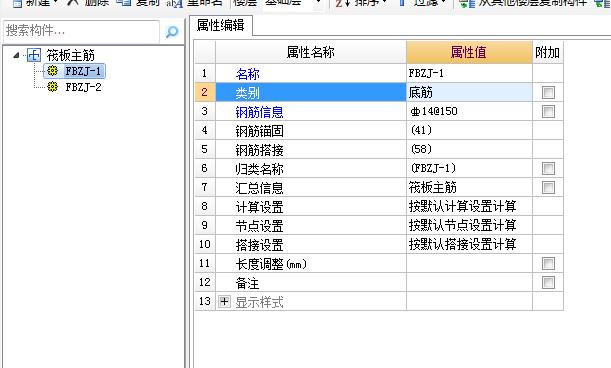
Task: Click the 汇总信息 value cell 筏板主筋
Action: coord(469,188)
